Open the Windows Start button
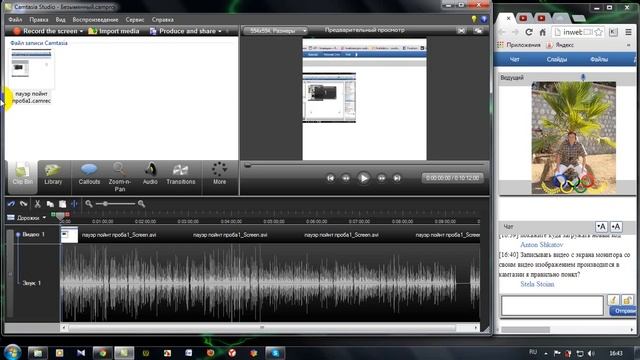640x360 pixels. [x=12, y=352]
